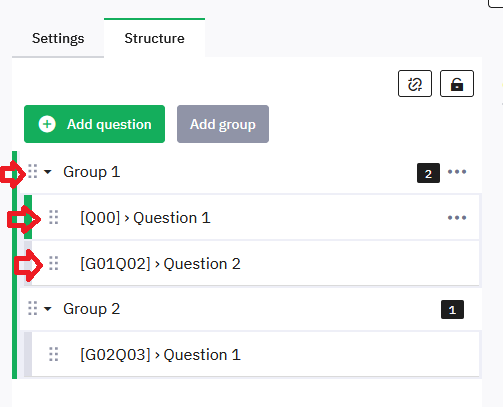The width and height of the screenshot is (503, 407).
Task: Open three-dots menu for [Q00] Question 1
Action: [x=457, y=218]
